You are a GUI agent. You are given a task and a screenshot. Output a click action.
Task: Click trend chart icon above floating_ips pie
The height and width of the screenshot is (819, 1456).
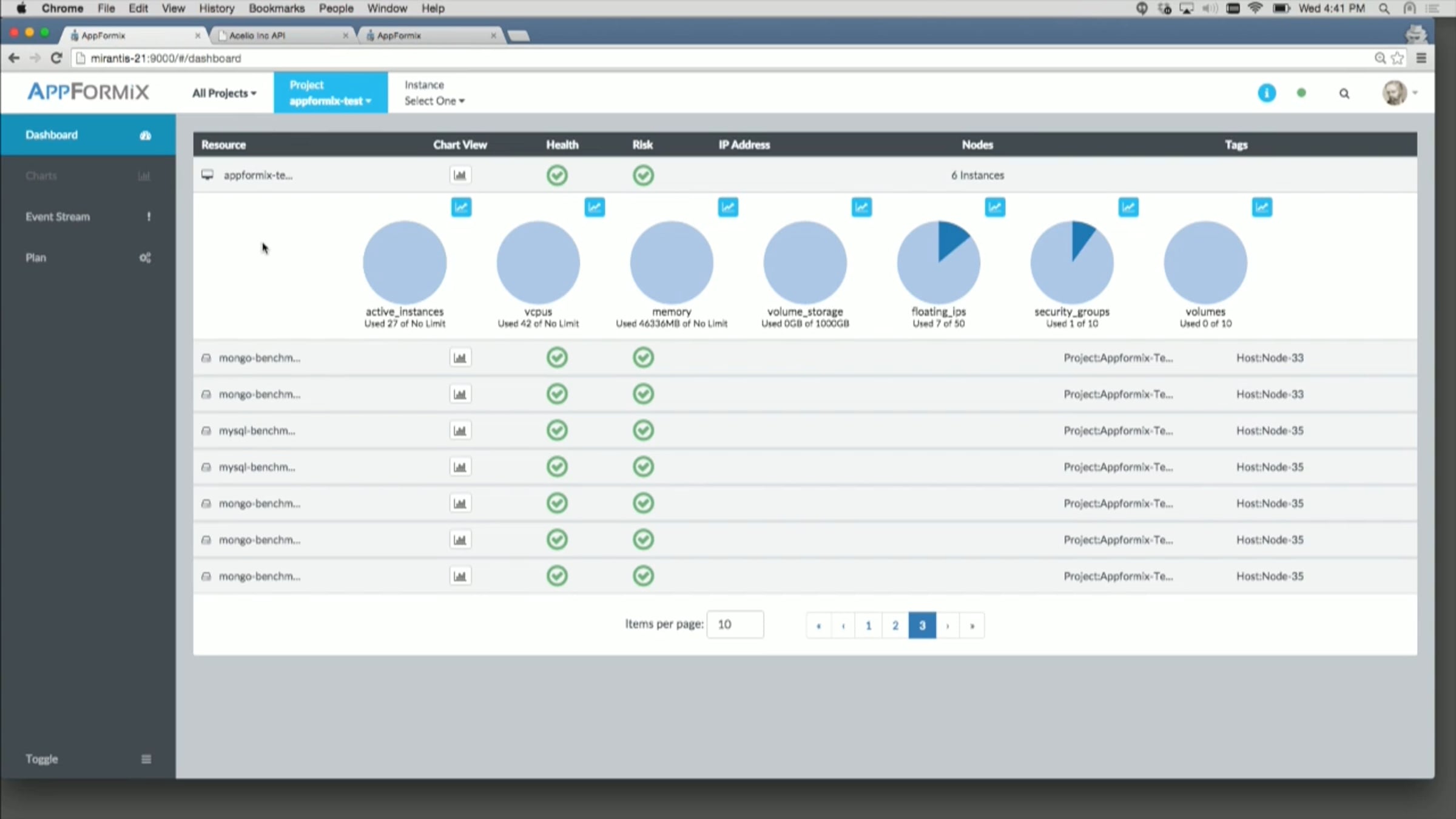click(994, 207)
